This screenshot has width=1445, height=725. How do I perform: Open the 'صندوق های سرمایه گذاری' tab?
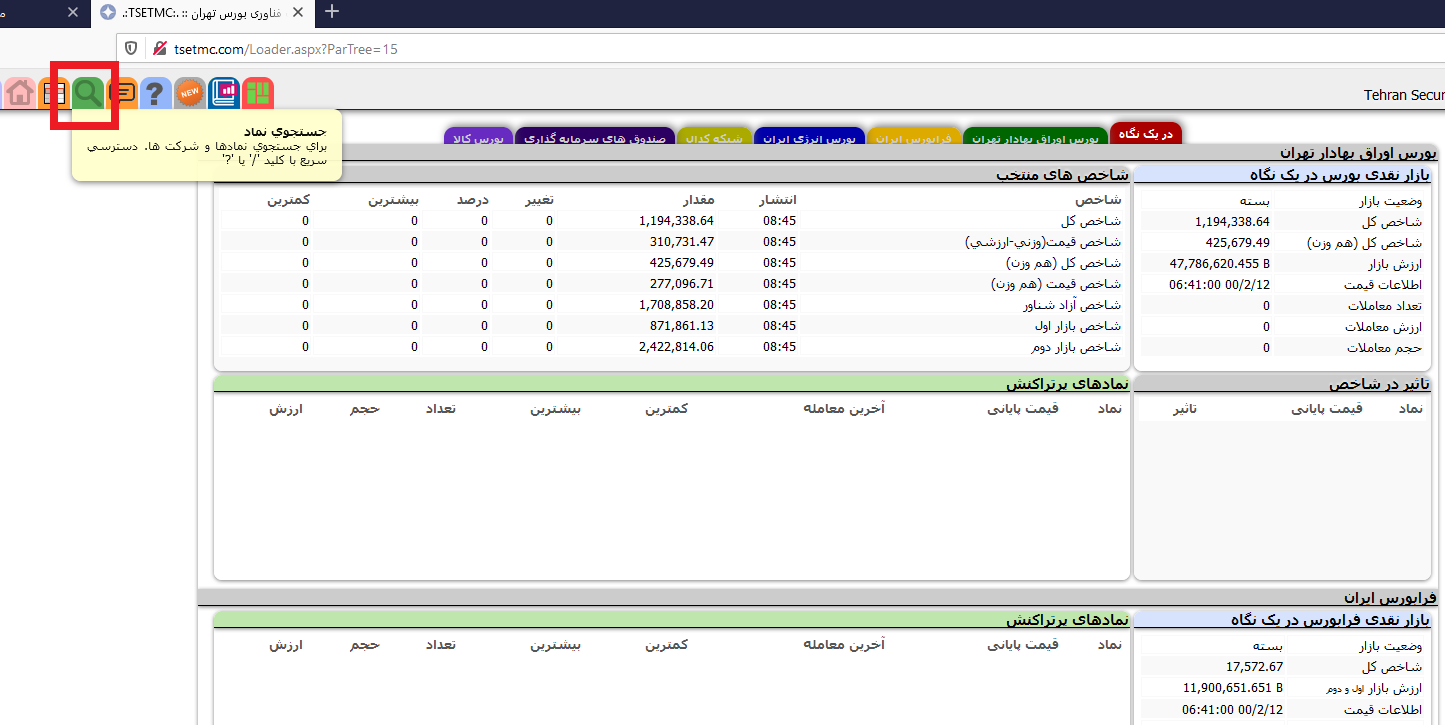(x=596, y=138)
